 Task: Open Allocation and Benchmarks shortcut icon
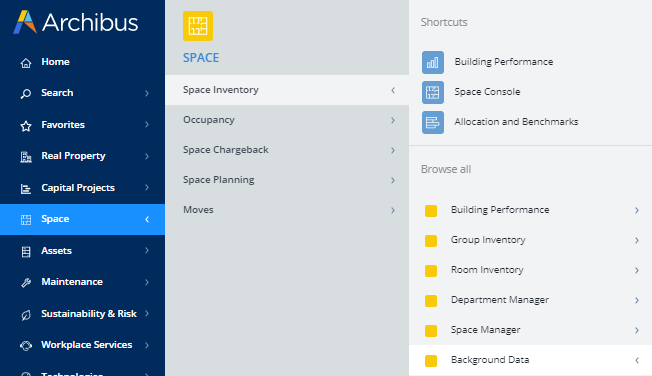[x=432, y=122]
